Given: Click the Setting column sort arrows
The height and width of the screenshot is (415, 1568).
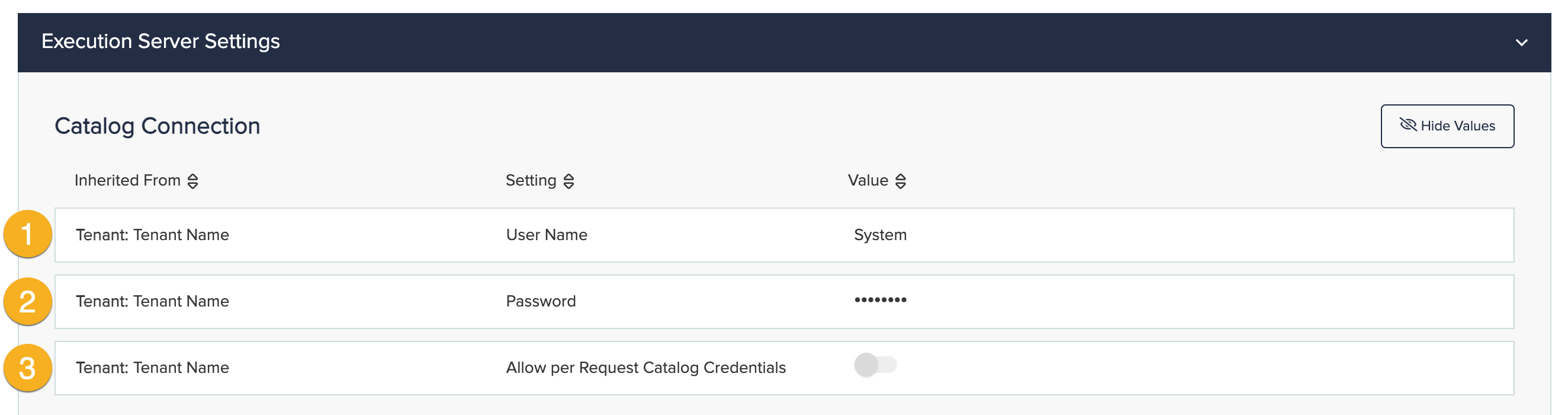Looking at the screenshot, I should coord(568,181).
